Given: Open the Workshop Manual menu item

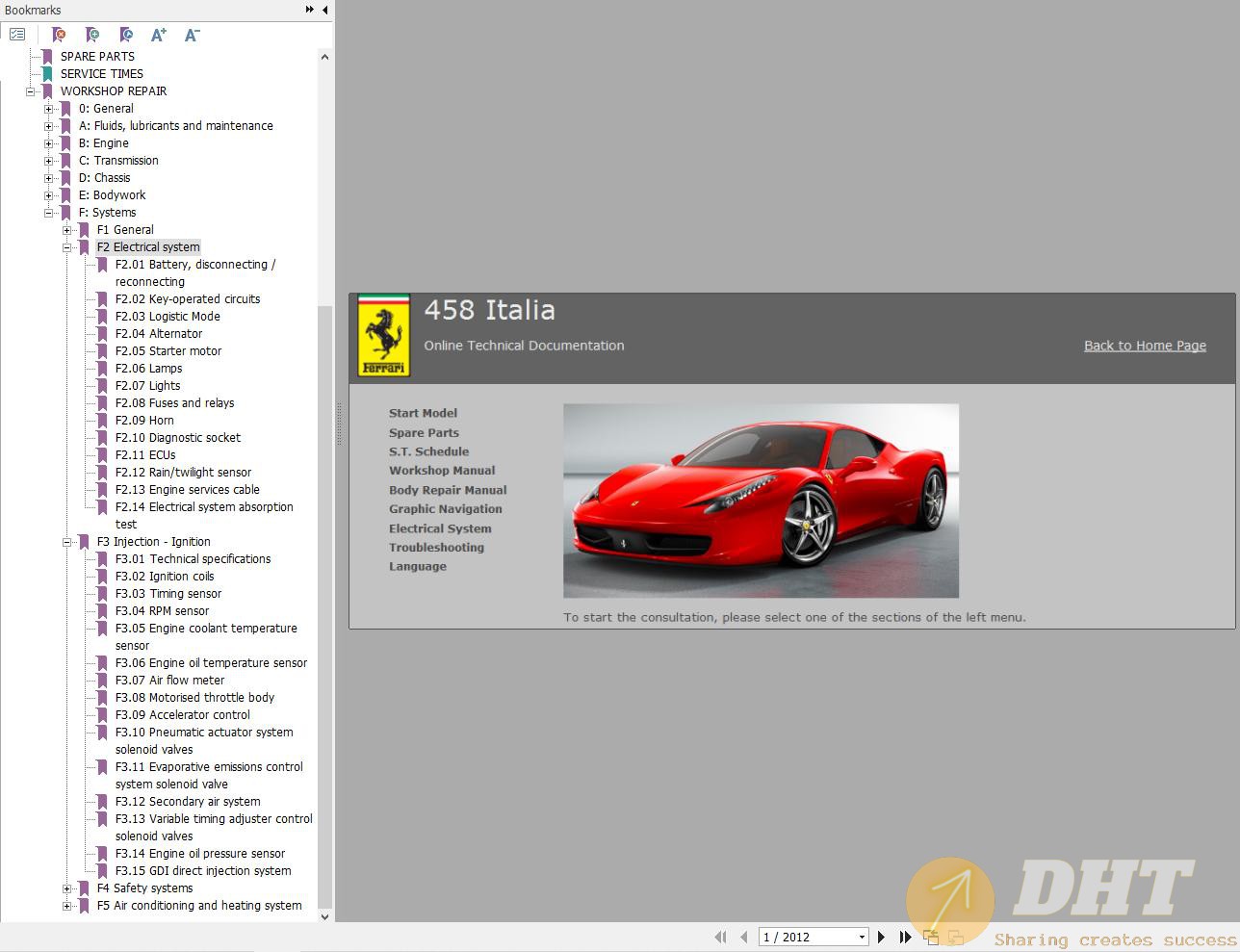Looking at the screenshot, I should click(x=442, y=471).
